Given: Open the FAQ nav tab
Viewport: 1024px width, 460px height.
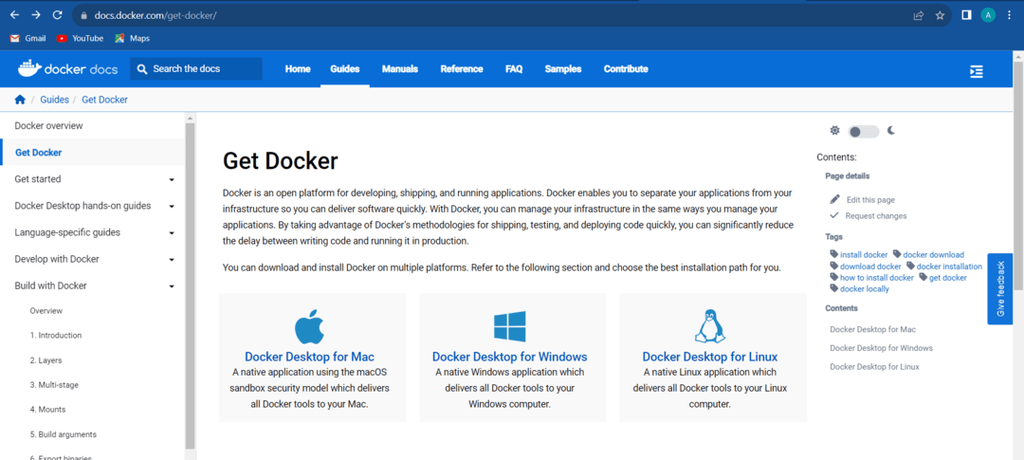Looking at the screenshot, I should pyautogui.click(x=514, y=69).
